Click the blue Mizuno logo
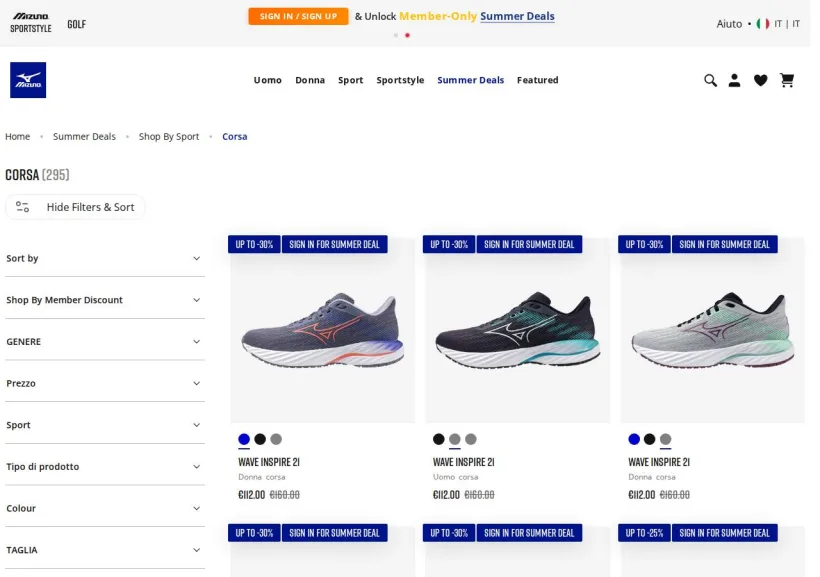820x577 pixels. [x=28, y=80]
